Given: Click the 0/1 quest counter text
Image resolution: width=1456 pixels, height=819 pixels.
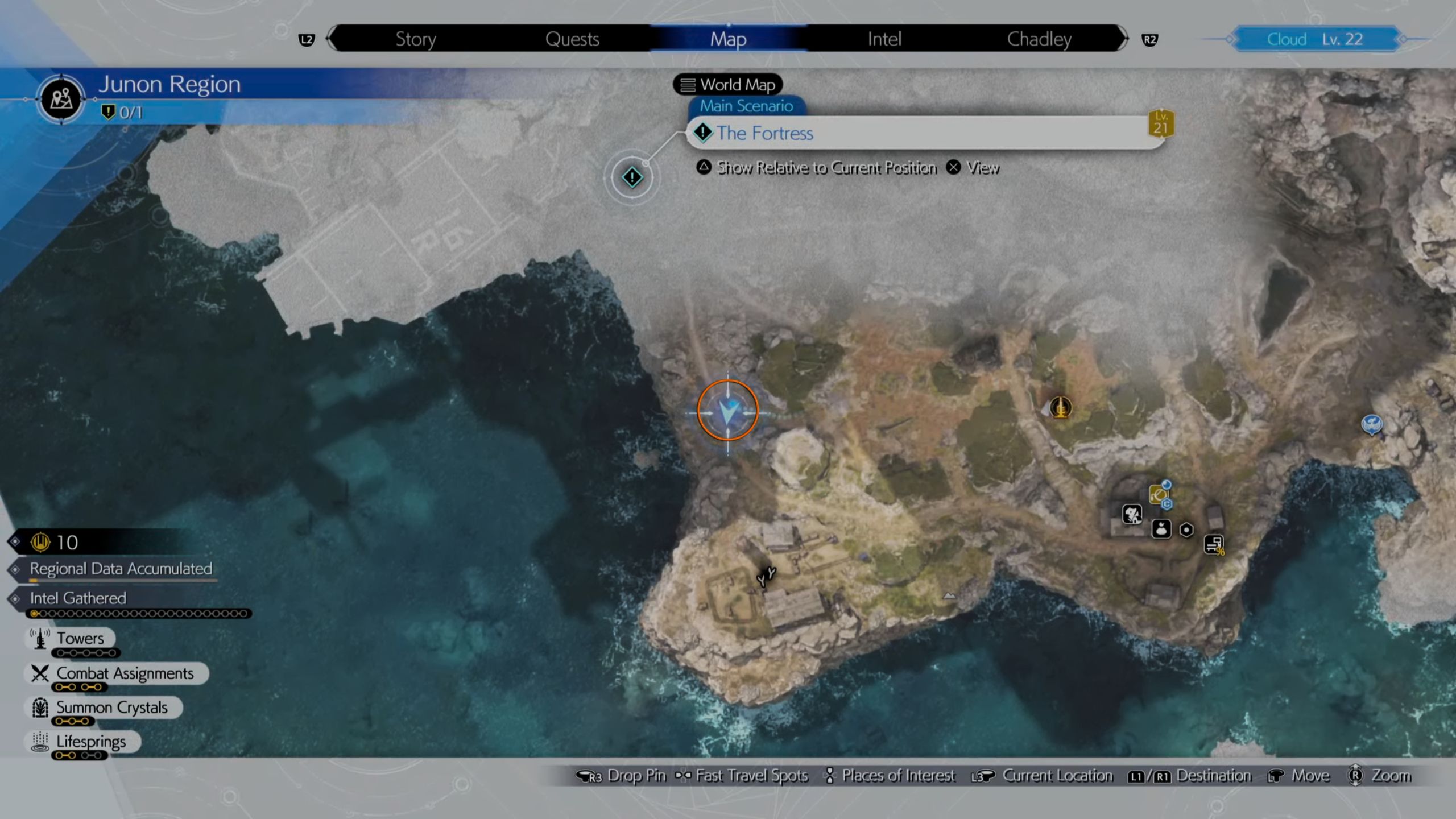Looking at the screenshot, I should pos(131,113).
